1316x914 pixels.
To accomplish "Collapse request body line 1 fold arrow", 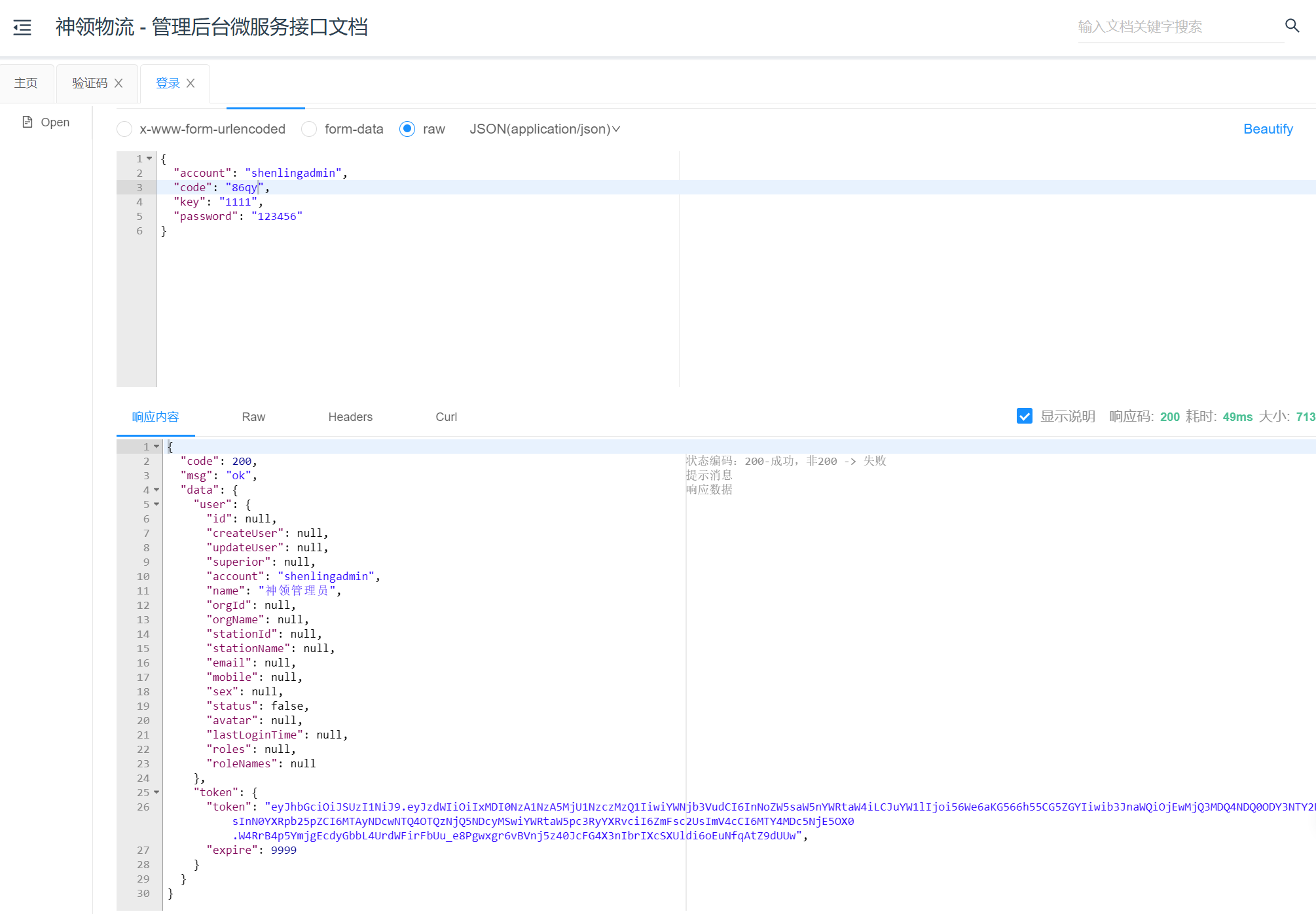I will tap(149, 158).
